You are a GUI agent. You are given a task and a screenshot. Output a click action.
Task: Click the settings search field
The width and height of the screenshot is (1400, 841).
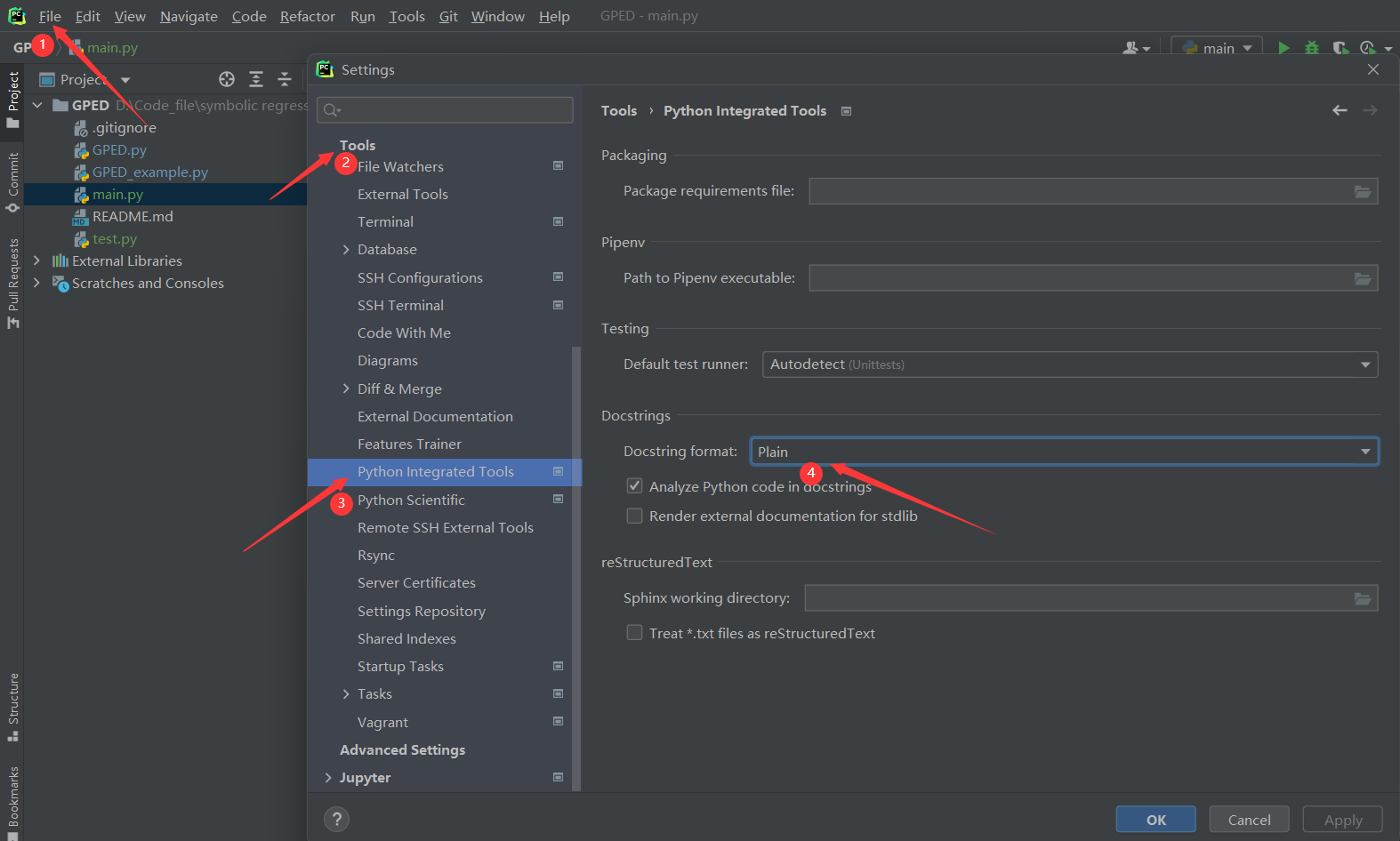[445, 109]
